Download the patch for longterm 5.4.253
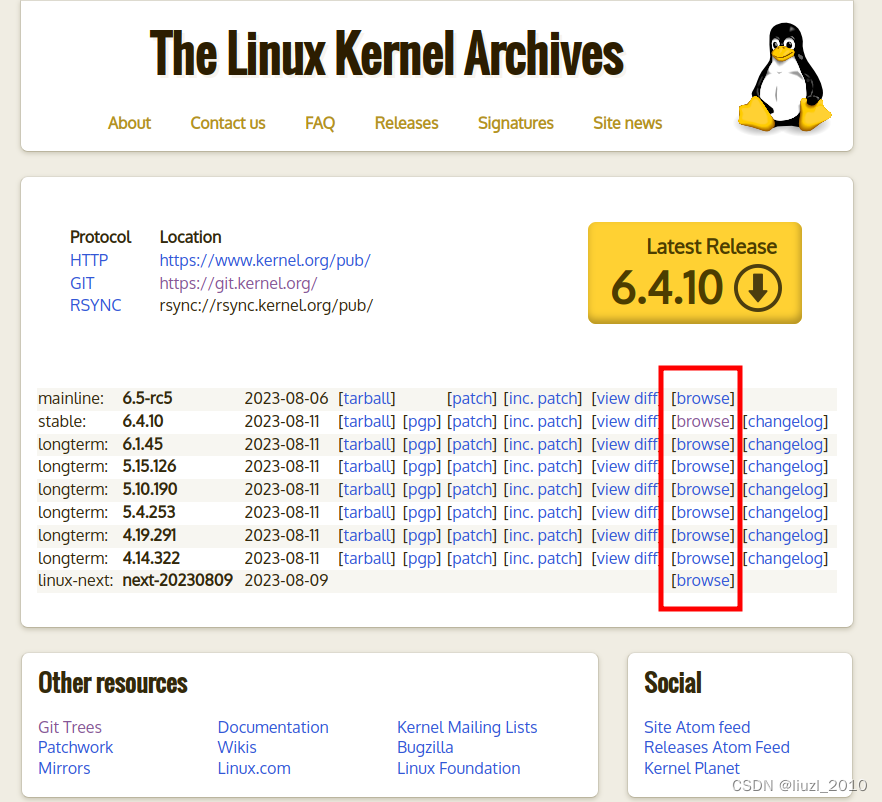The height and width of the screenshot is (802, 882). click(x=472, y=512)
